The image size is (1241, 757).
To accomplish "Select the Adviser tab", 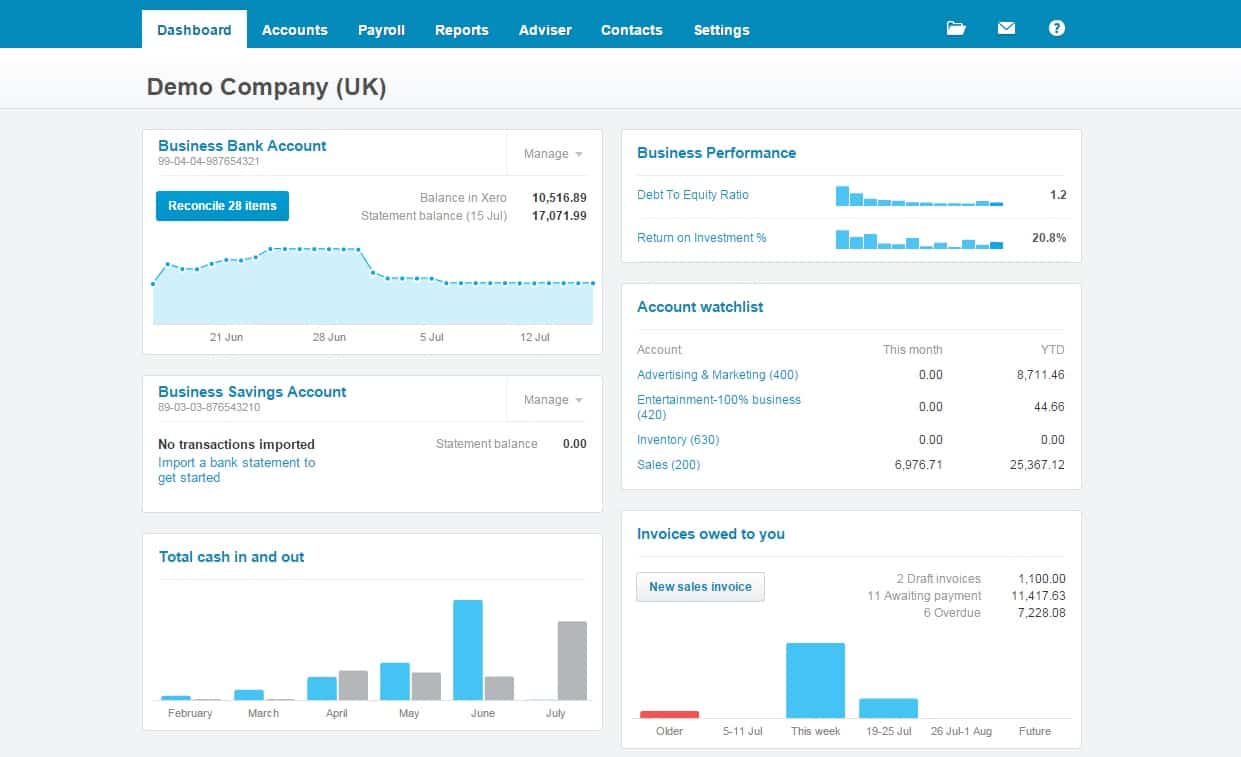I will coord(544,30).
